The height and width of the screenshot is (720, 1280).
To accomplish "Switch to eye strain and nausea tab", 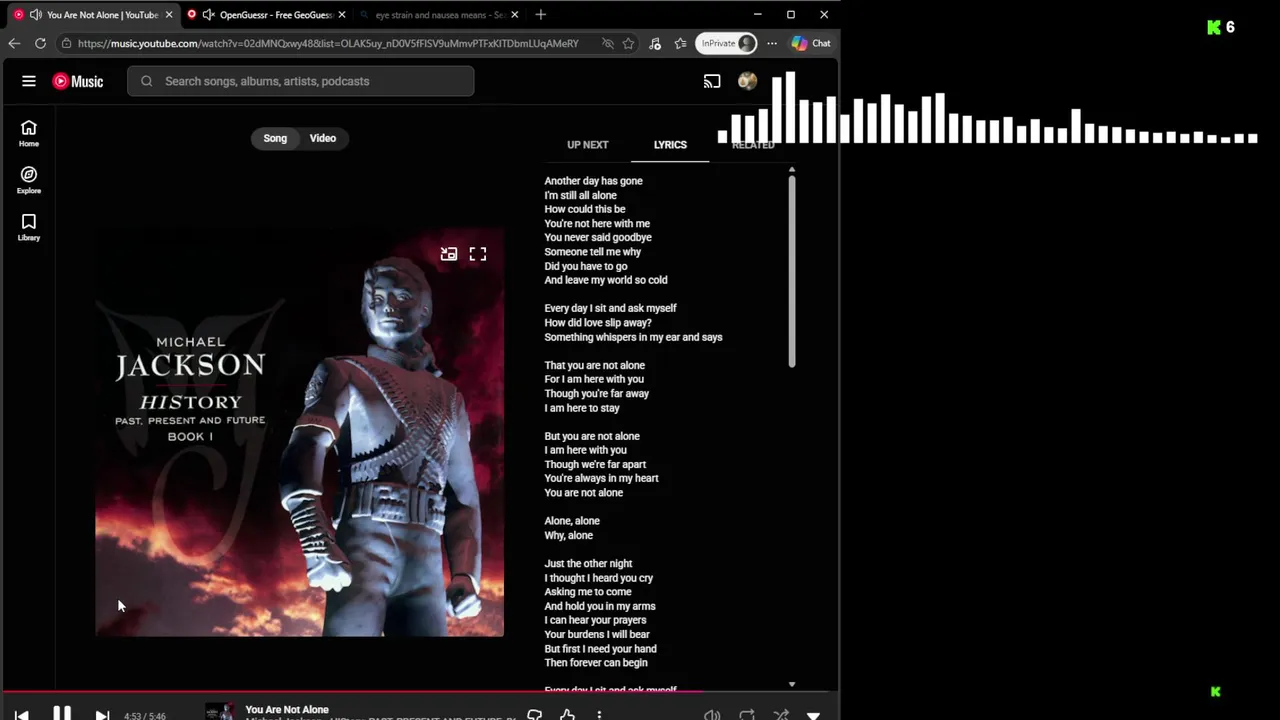I will 439,15.
